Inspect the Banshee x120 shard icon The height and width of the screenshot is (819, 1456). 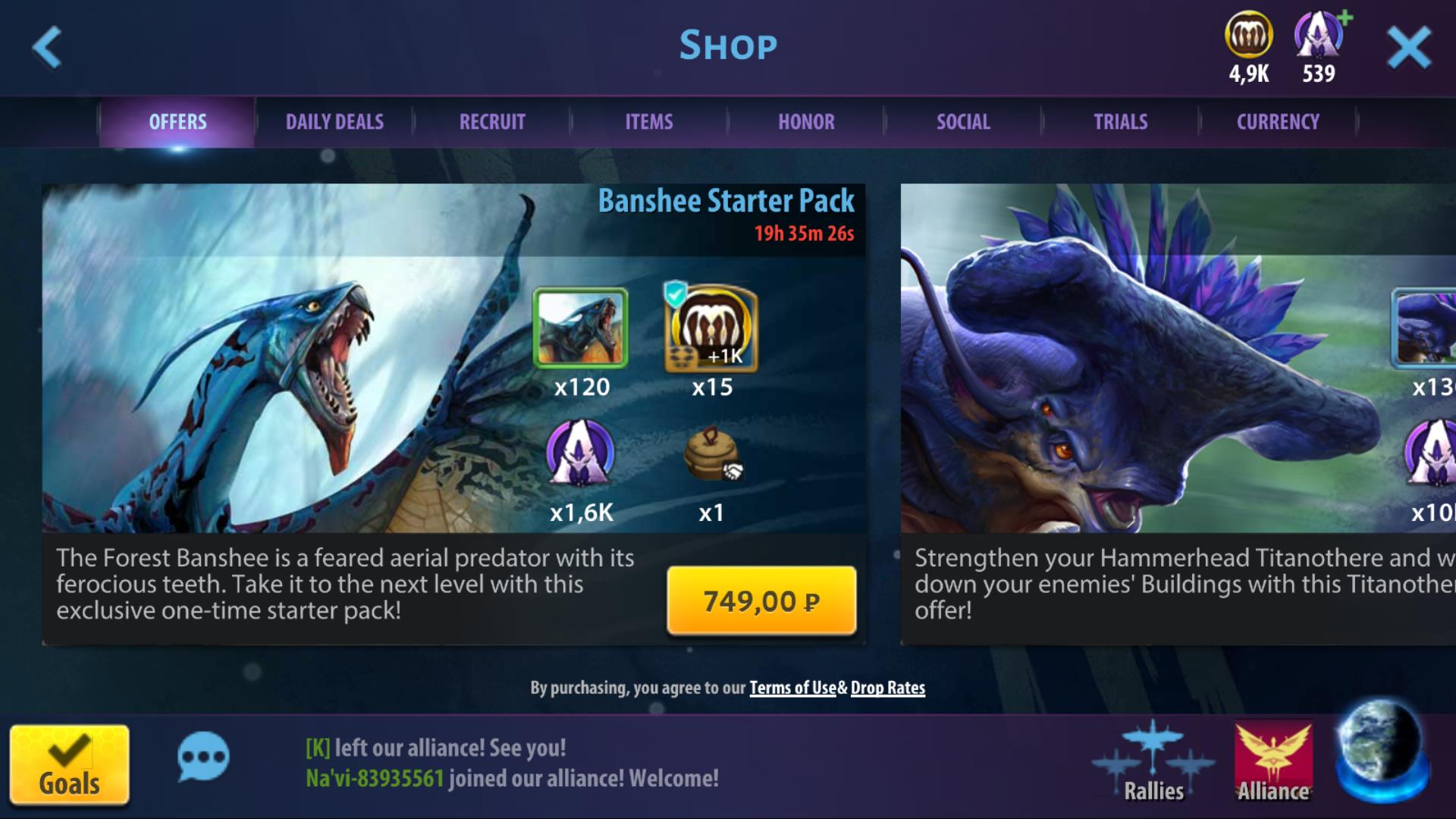581,328
